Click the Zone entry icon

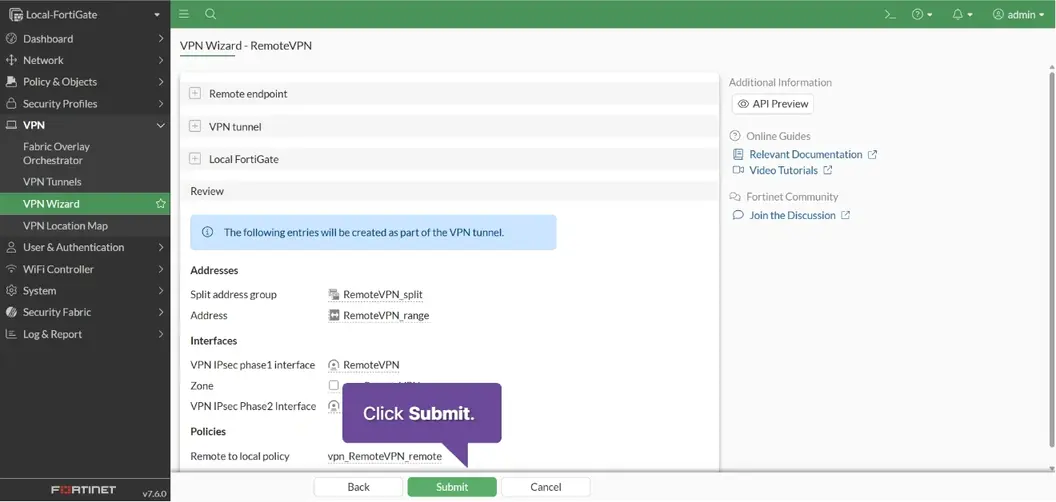[x=333, y=385]
